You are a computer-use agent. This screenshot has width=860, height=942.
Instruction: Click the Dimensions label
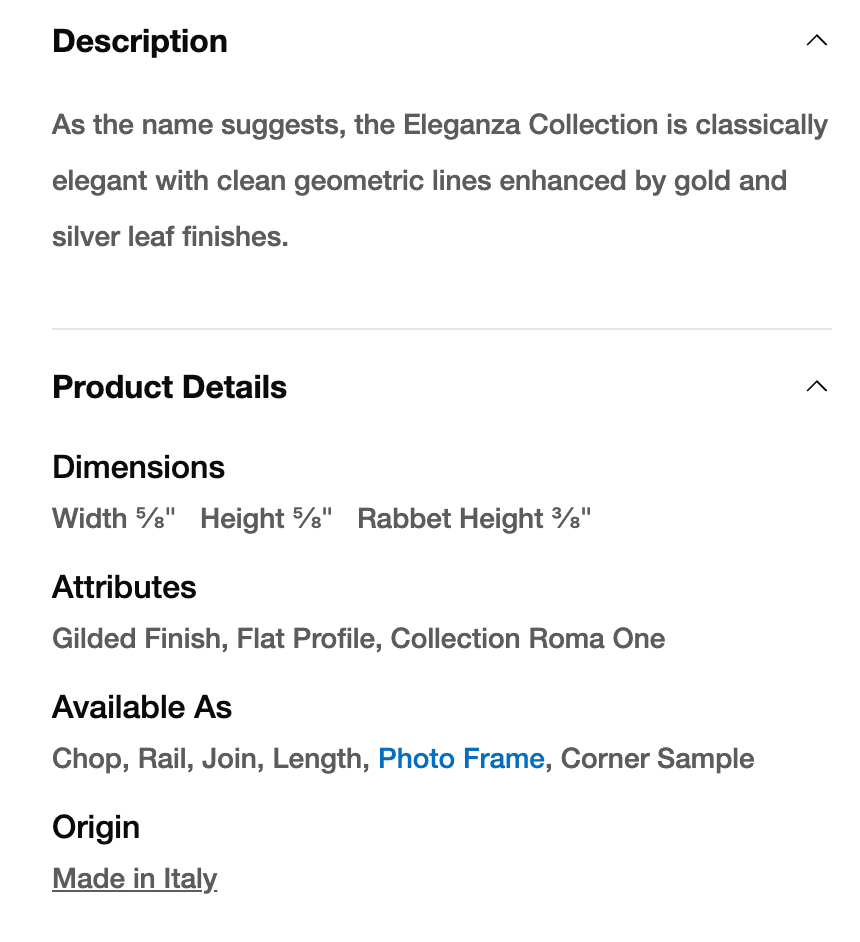click(138, 467)
